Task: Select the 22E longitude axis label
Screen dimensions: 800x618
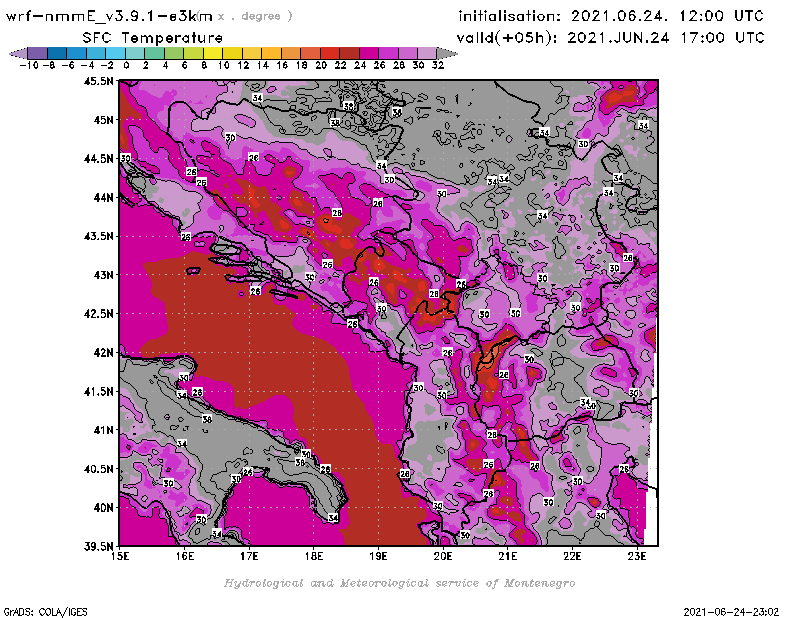Action: click(572, 556)
